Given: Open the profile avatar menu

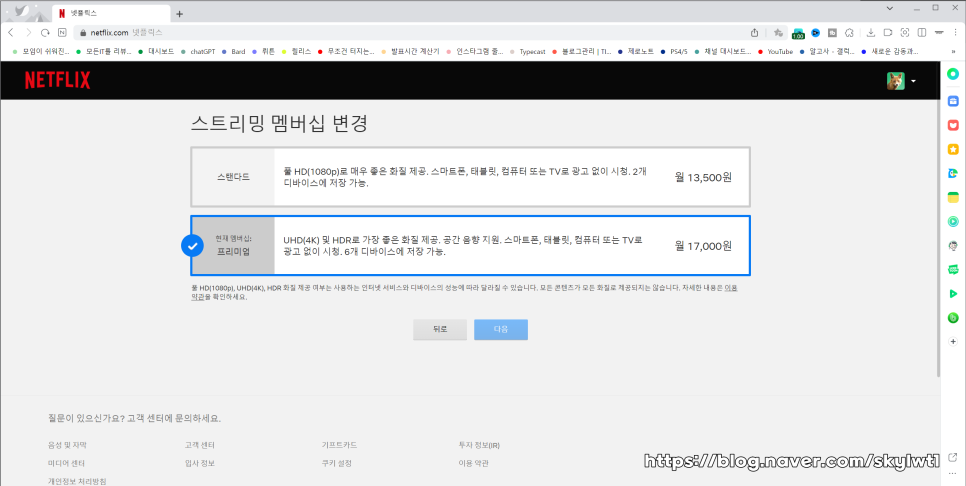Looking at the screenshot, I should click(901, 81).
